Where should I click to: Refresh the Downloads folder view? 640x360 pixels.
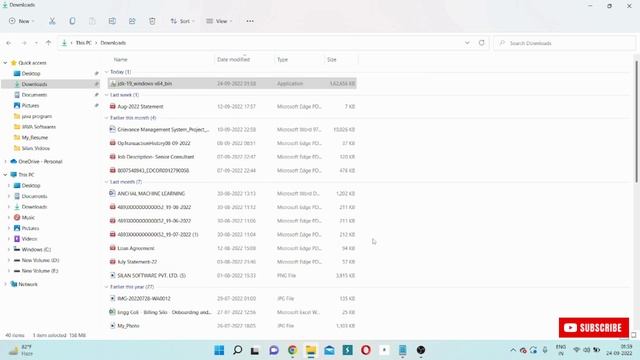click(x=482, y=43)
